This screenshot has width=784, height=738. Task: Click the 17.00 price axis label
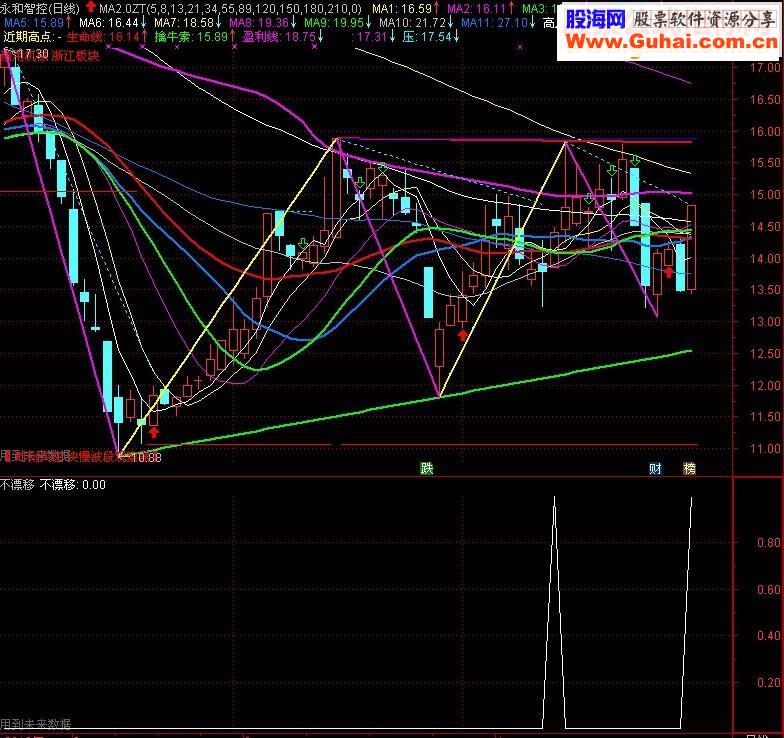pyautogui.click(x=764, y=68)
